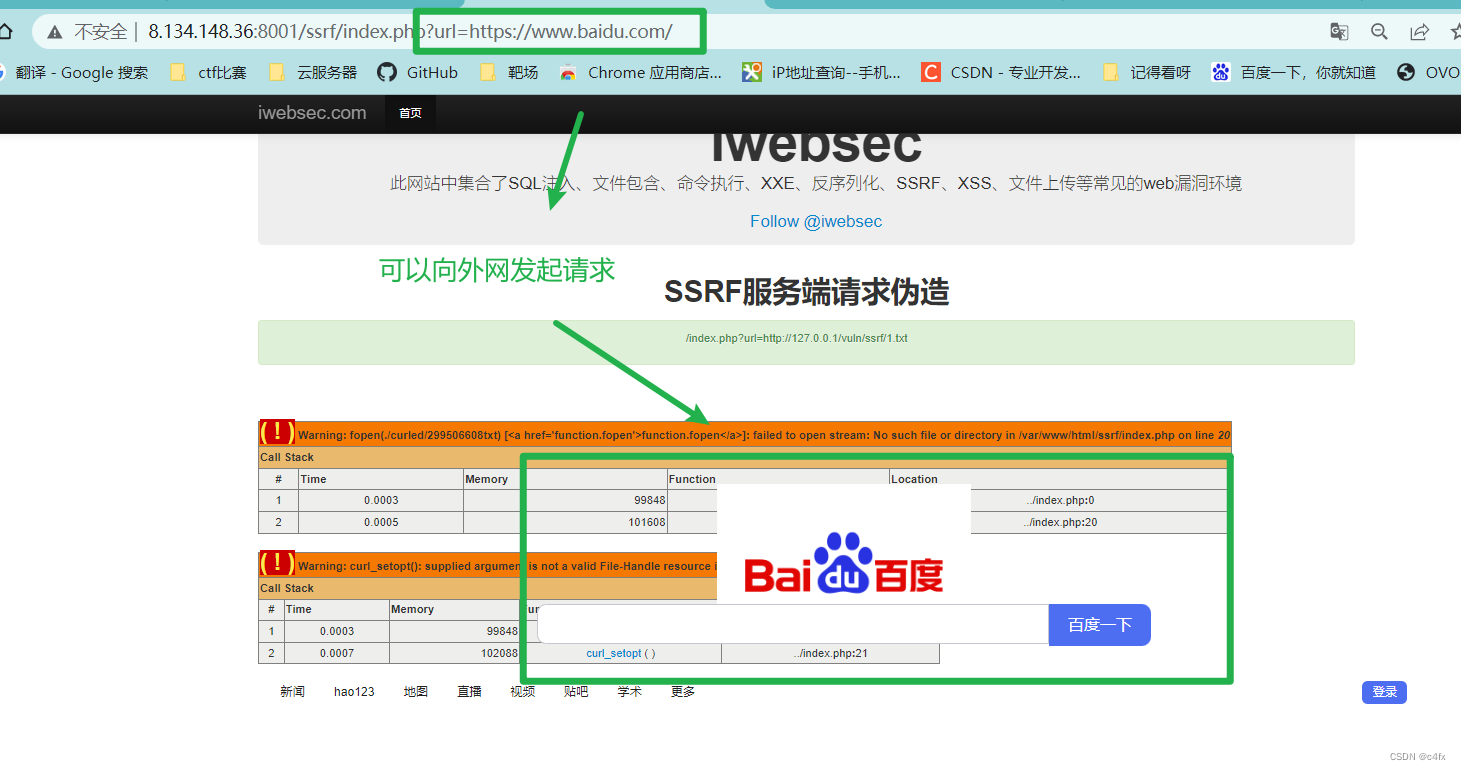This screenshot has width=1461, height=770.
Task: Click the 百度一下 search button
Action: [1100, 625]
